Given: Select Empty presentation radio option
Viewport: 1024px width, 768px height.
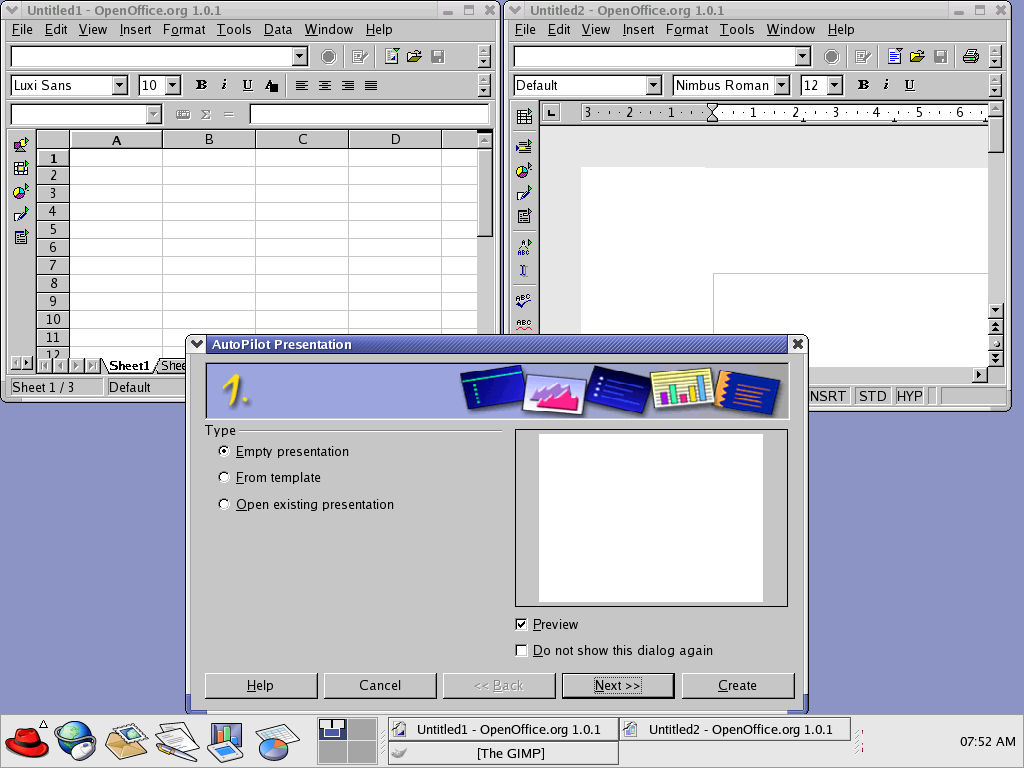Looking at the screenshot, I should click(x=224, y=451).
